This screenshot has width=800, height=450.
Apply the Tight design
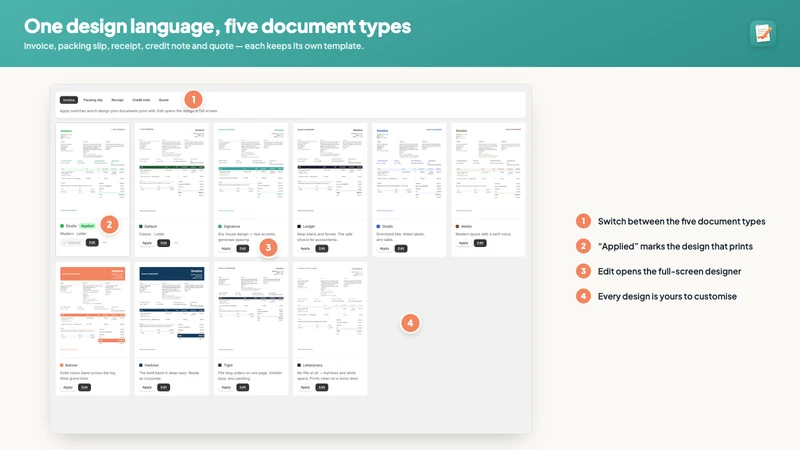click(x=226, y=387)
